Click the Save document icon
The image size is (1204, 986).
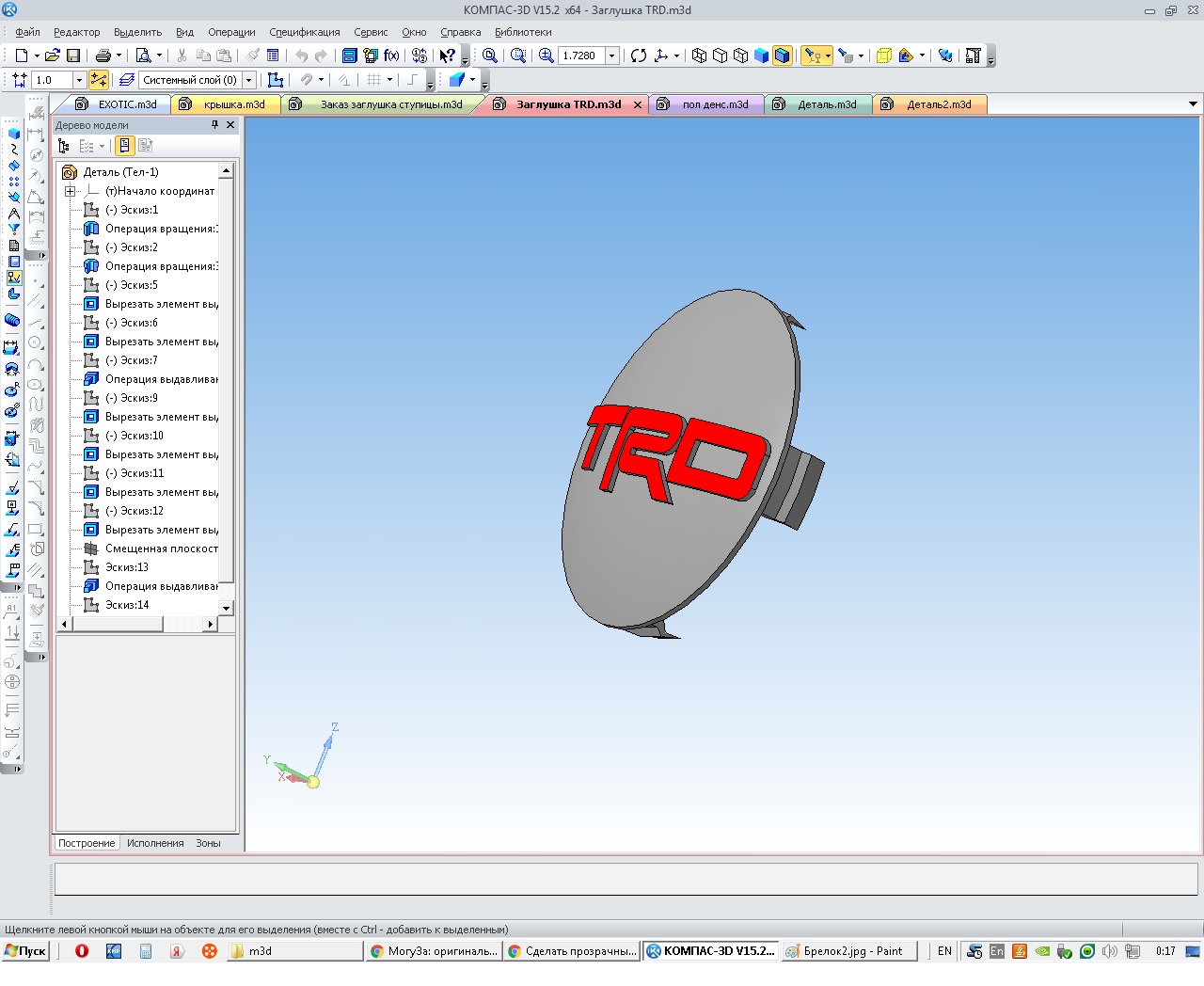pos(73,56)
